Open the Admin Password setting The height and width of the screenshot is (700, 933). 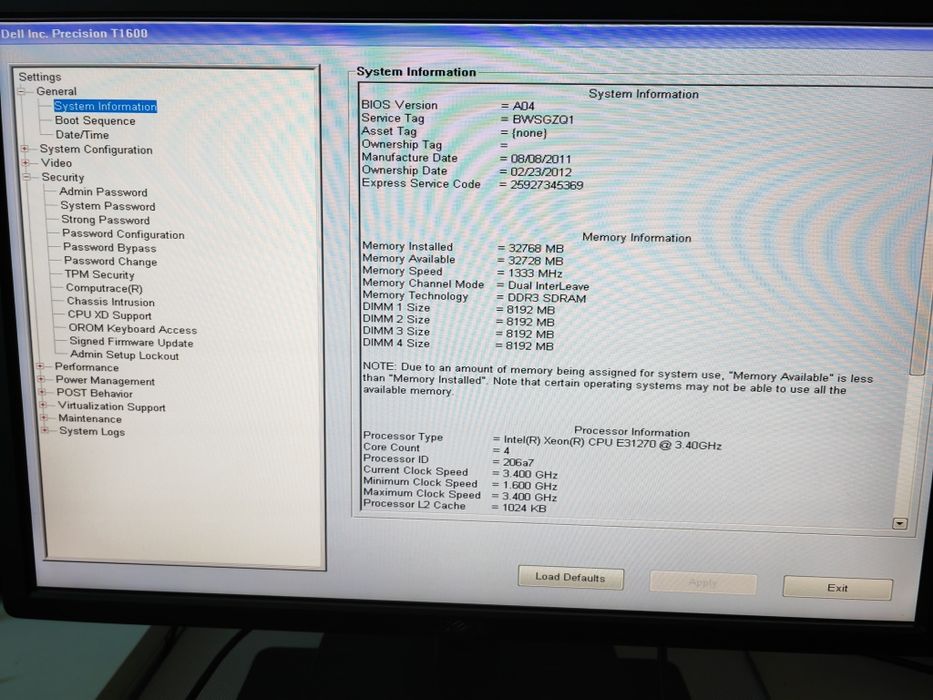[x=104, y=192]
